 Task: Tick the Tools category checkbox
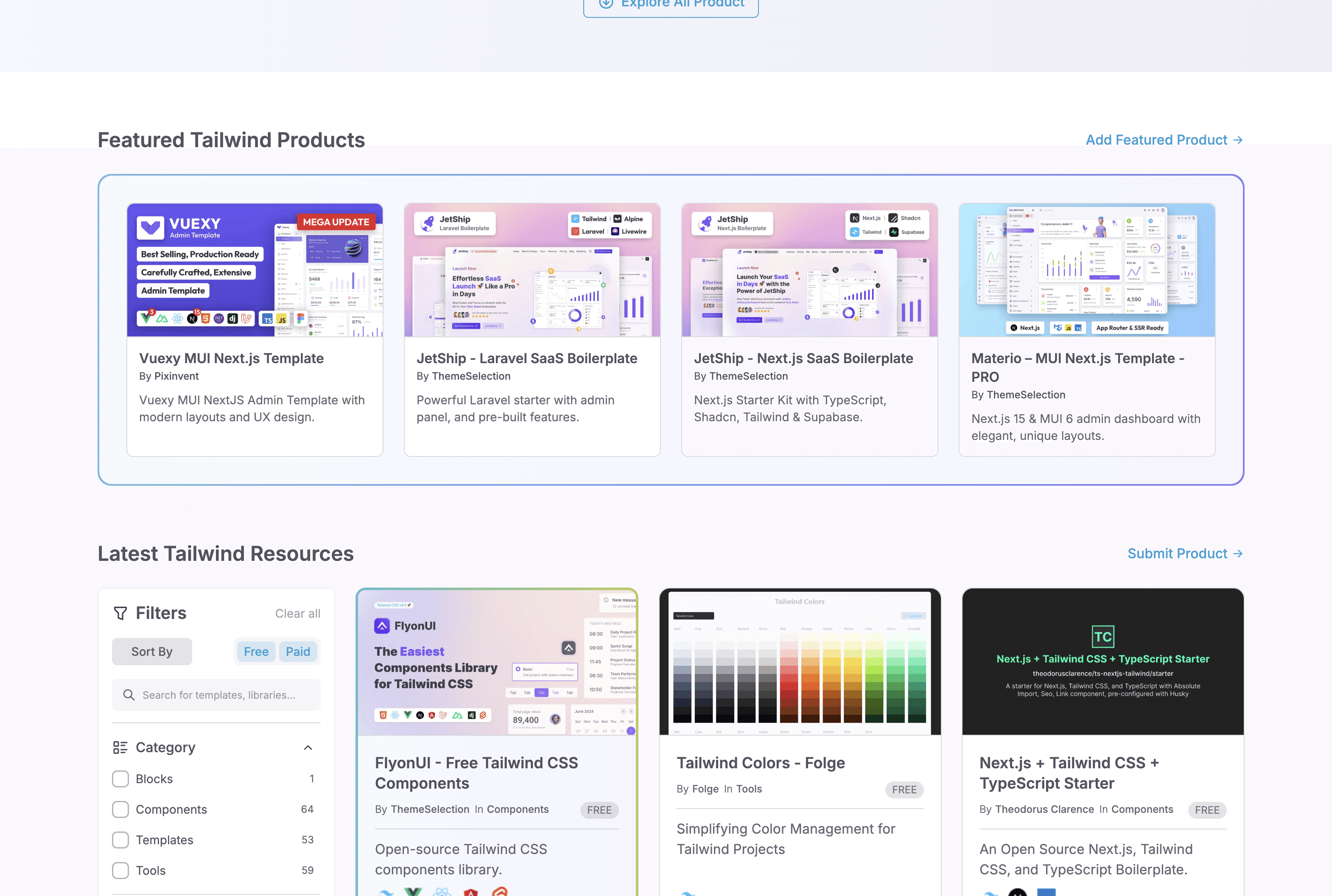(x=120, y=870)
